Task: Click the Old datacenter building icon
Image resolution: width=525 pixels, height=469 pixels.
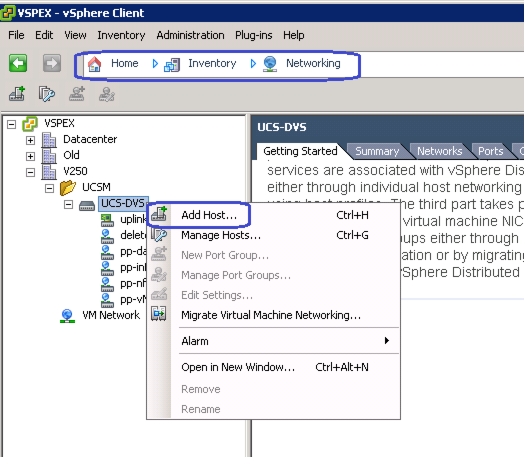Action: (x=49, y=156)
